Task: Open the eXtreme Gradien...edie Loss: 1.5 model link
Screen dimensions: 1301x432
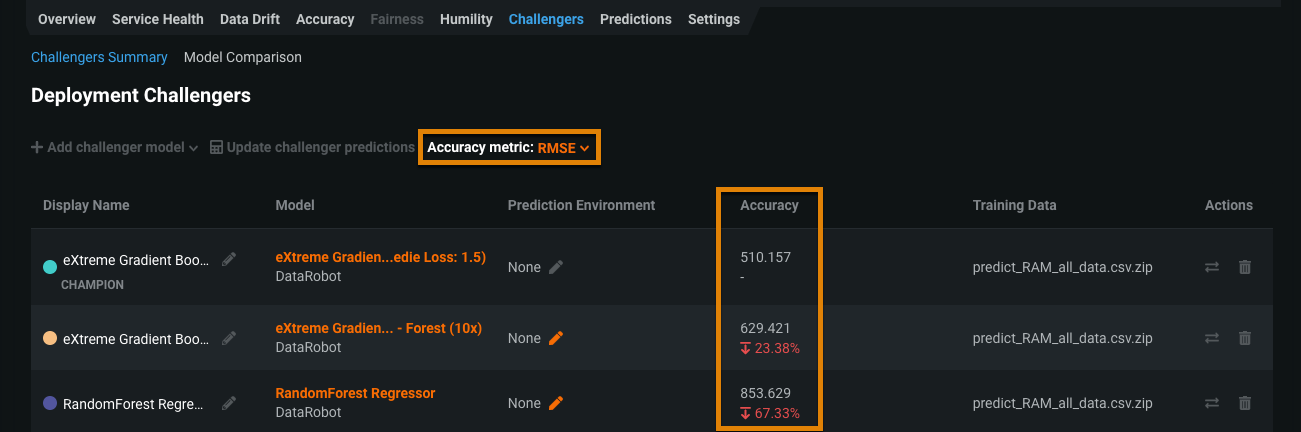Action: tap(380, 257)
